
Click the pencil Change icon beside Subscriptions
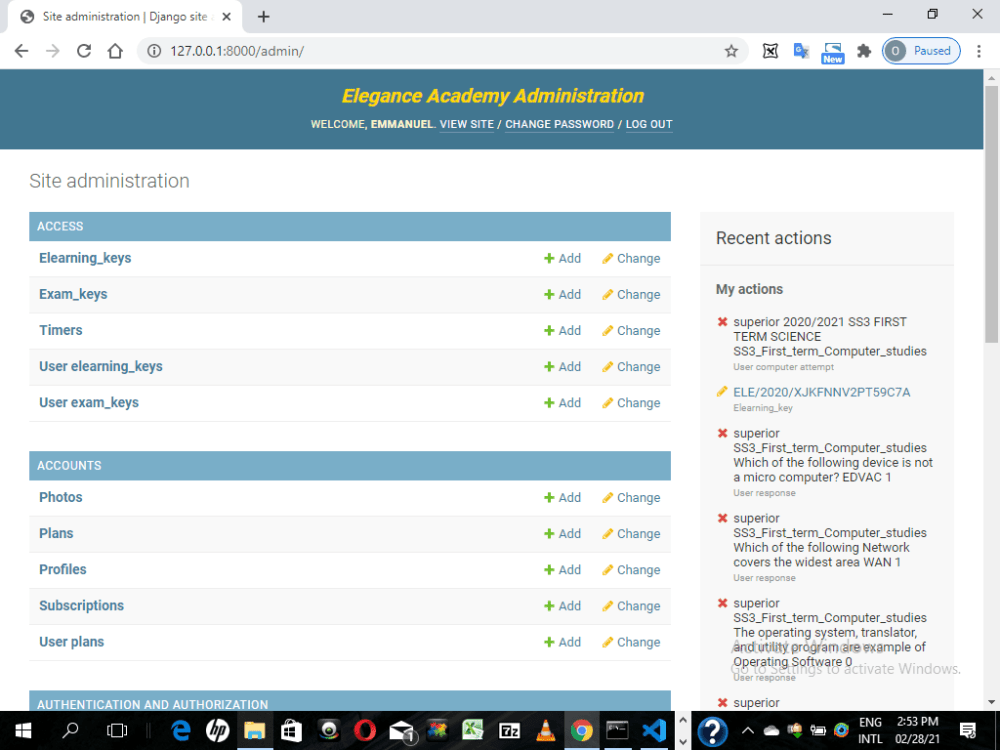(606, 606)
